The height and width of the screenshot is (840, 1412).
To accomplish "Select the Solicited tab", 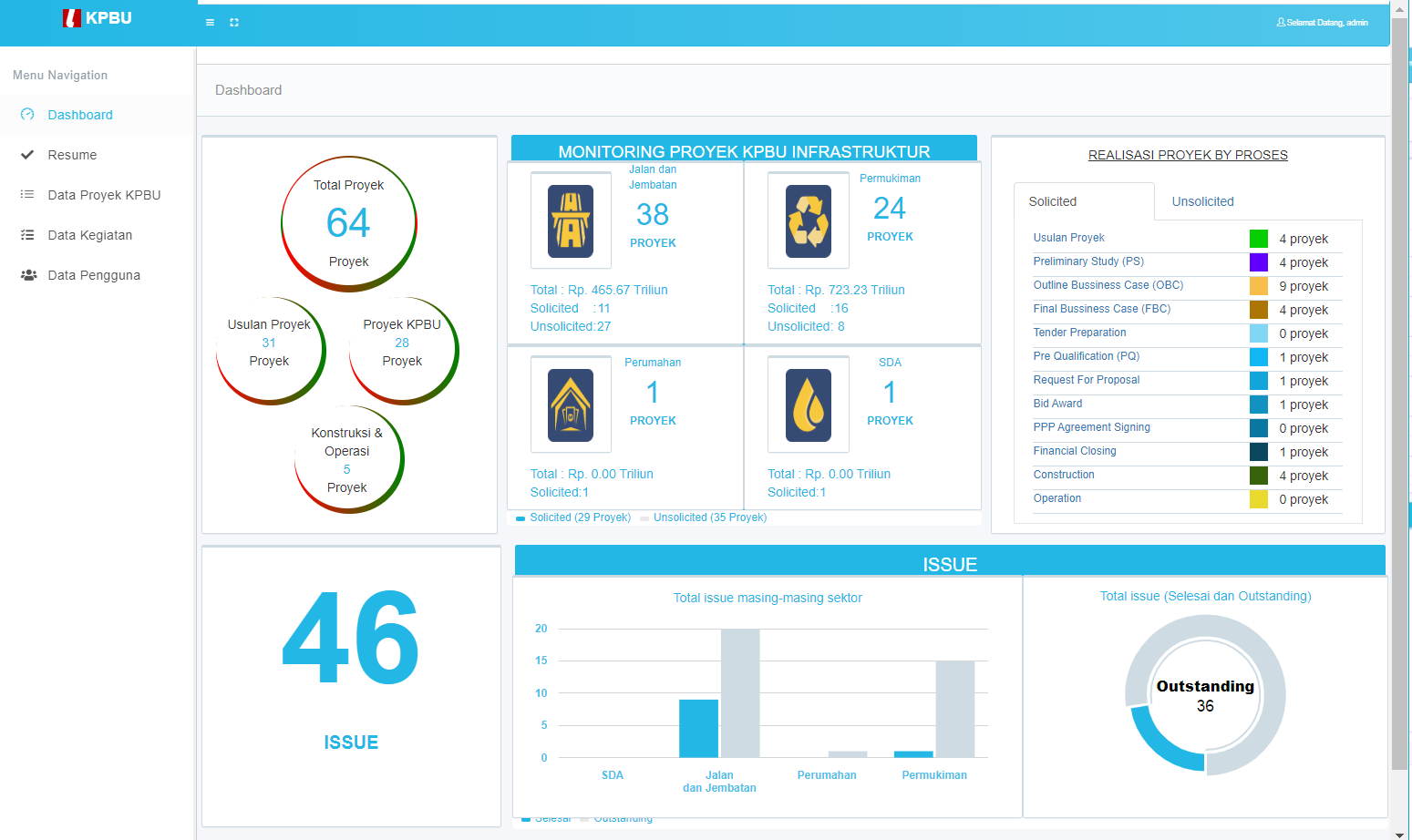I will [x=1053, y=201].
